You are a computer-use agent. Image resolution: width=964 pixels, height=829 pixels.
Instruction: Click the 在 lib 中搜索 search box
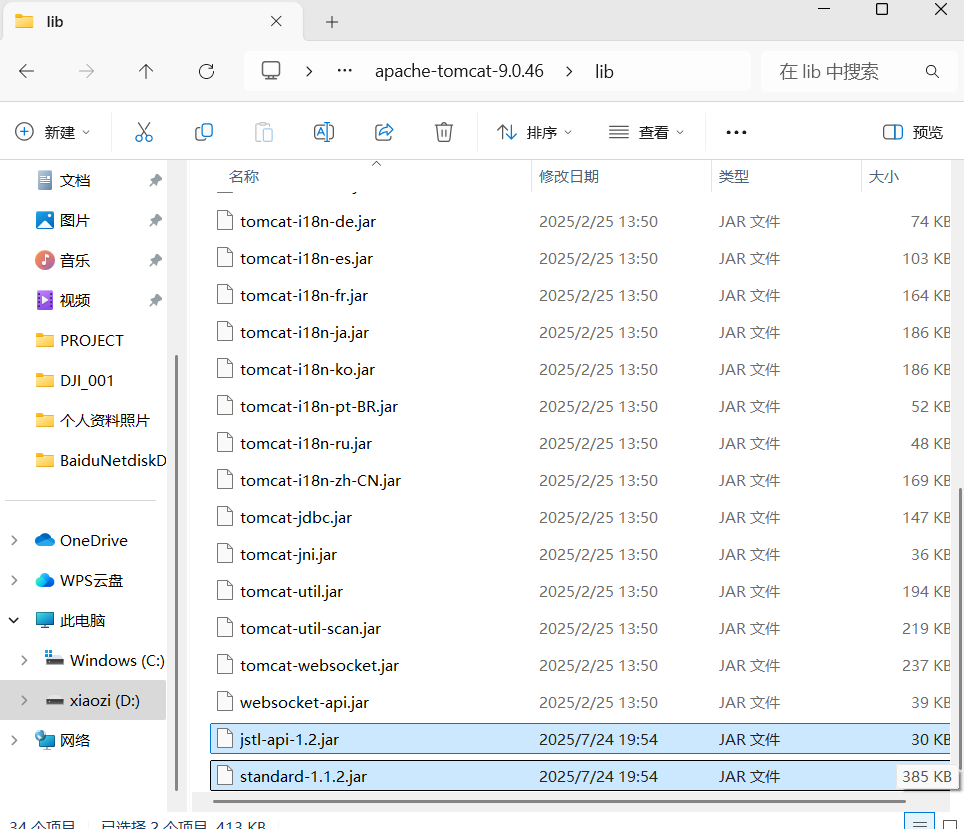coord(859,72)
